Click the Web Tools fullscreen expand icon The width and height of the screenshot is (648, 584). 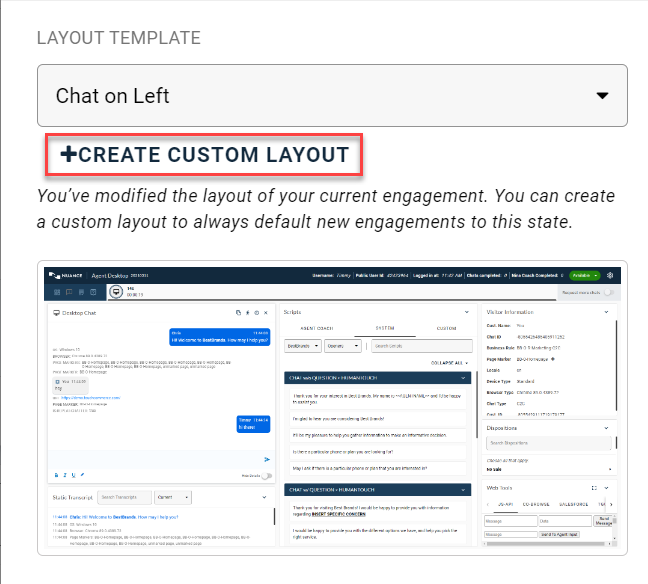(x=593, y=487)
